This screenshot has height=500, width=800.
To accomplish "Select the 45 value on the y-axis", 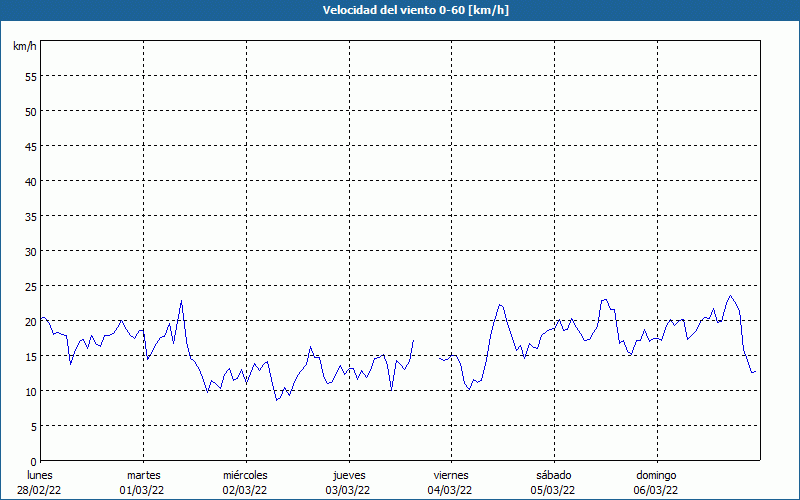I will tap(31, 147).
